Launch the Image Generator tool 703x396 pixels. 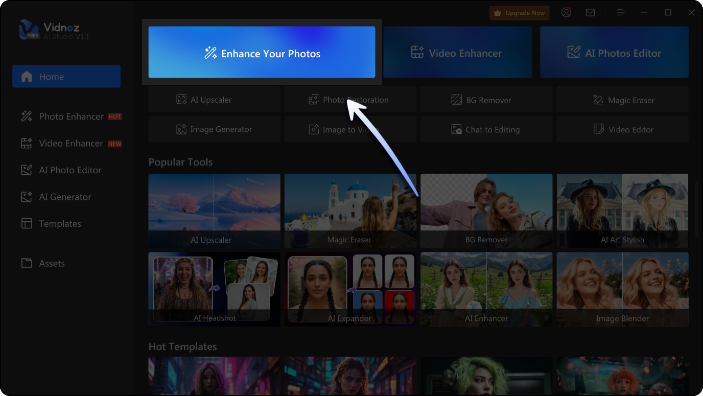(214, 129)
